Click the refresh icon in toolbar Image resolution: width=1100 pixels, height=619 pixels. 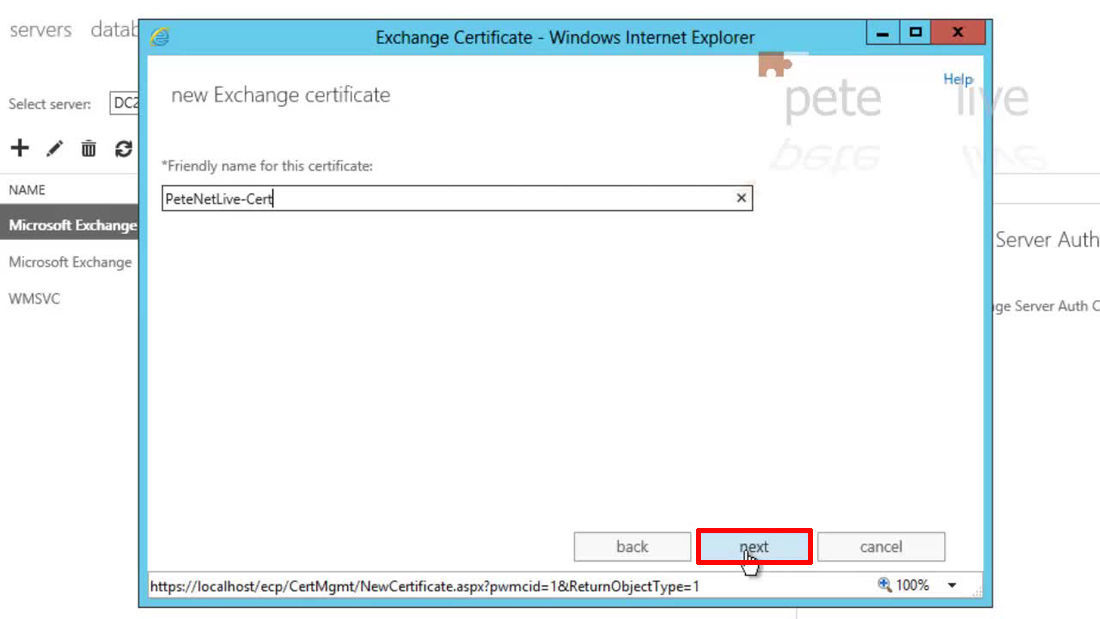(123, 149)
